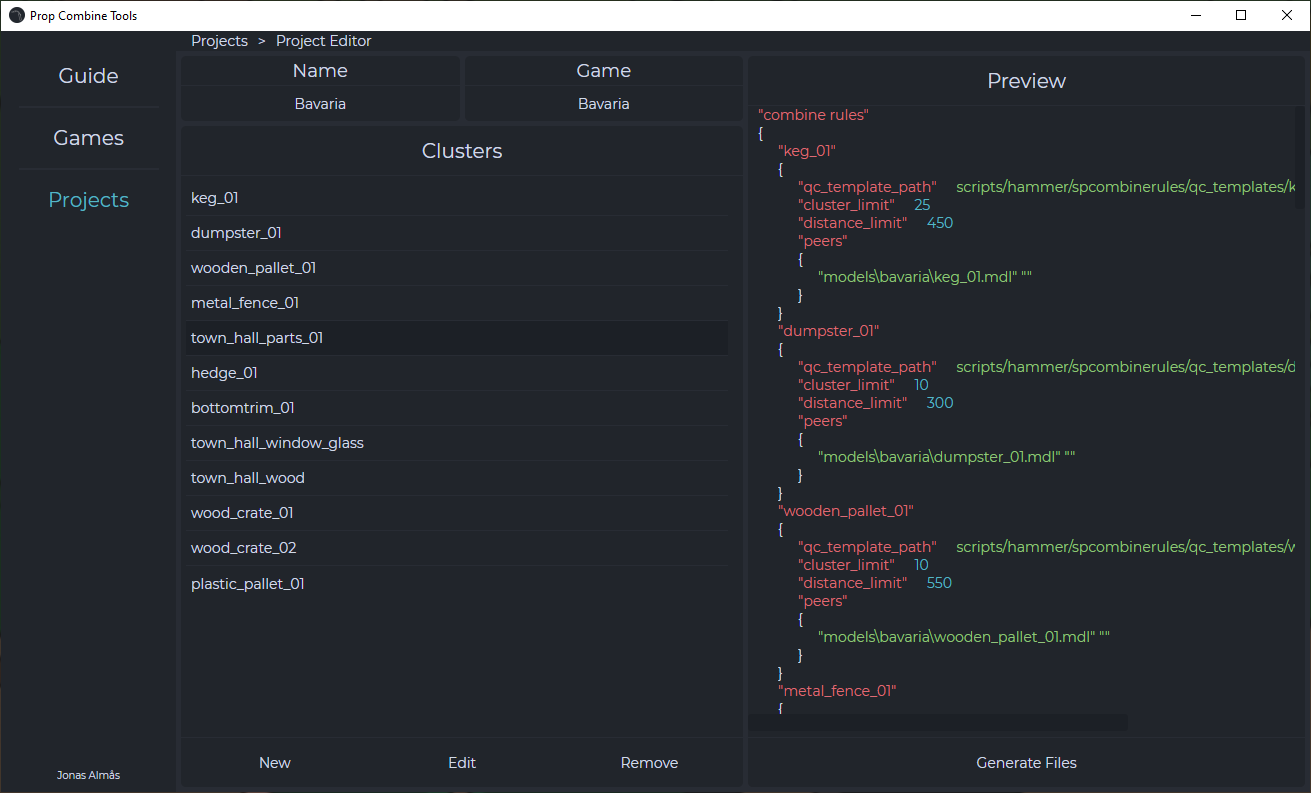Click the Prop Combine Tools app icon
The image size is (1311, 793).
tap(17, 15)
